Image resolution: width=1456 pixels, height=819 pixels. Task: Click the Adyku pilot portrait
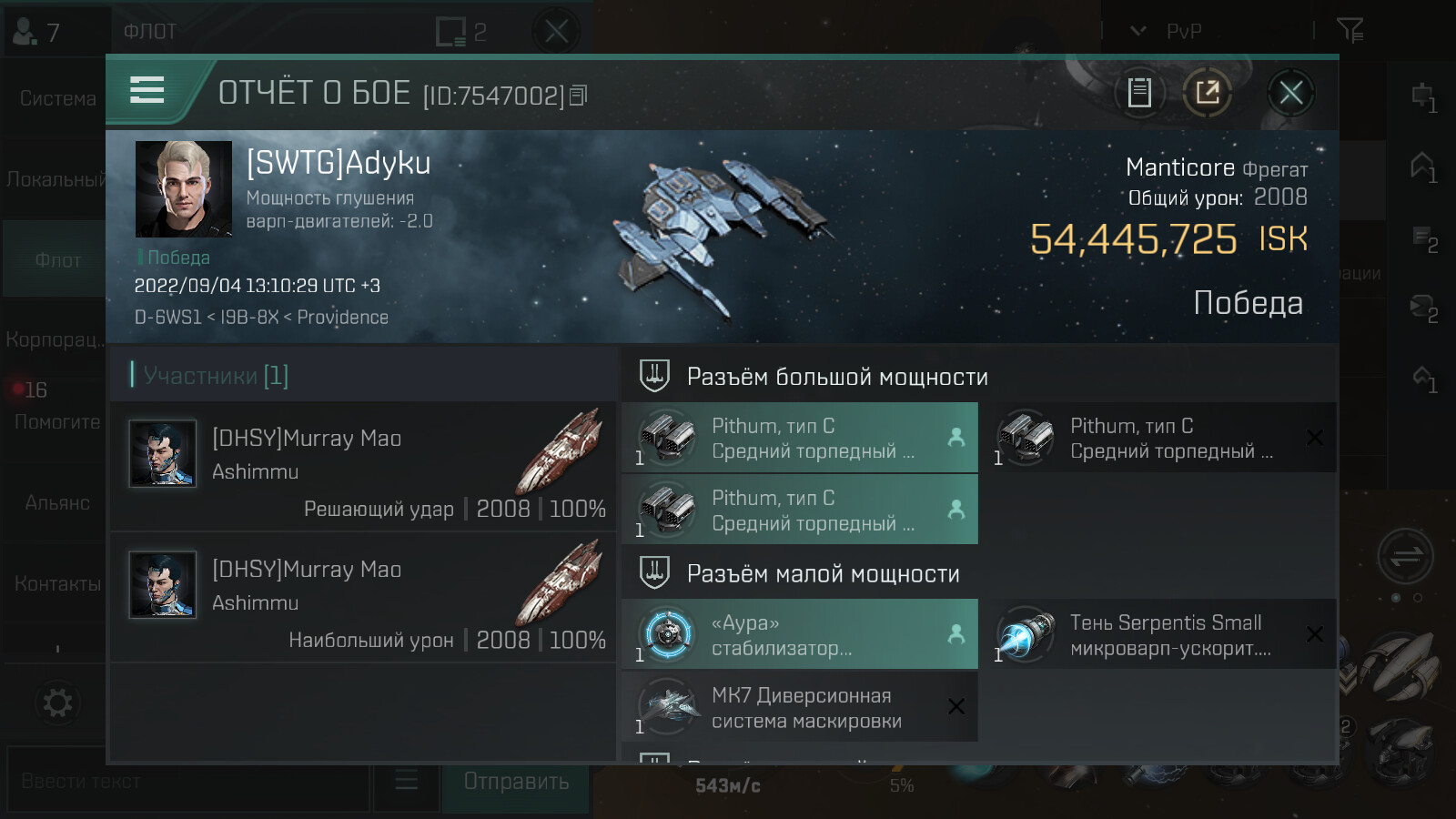pos(184,189)
